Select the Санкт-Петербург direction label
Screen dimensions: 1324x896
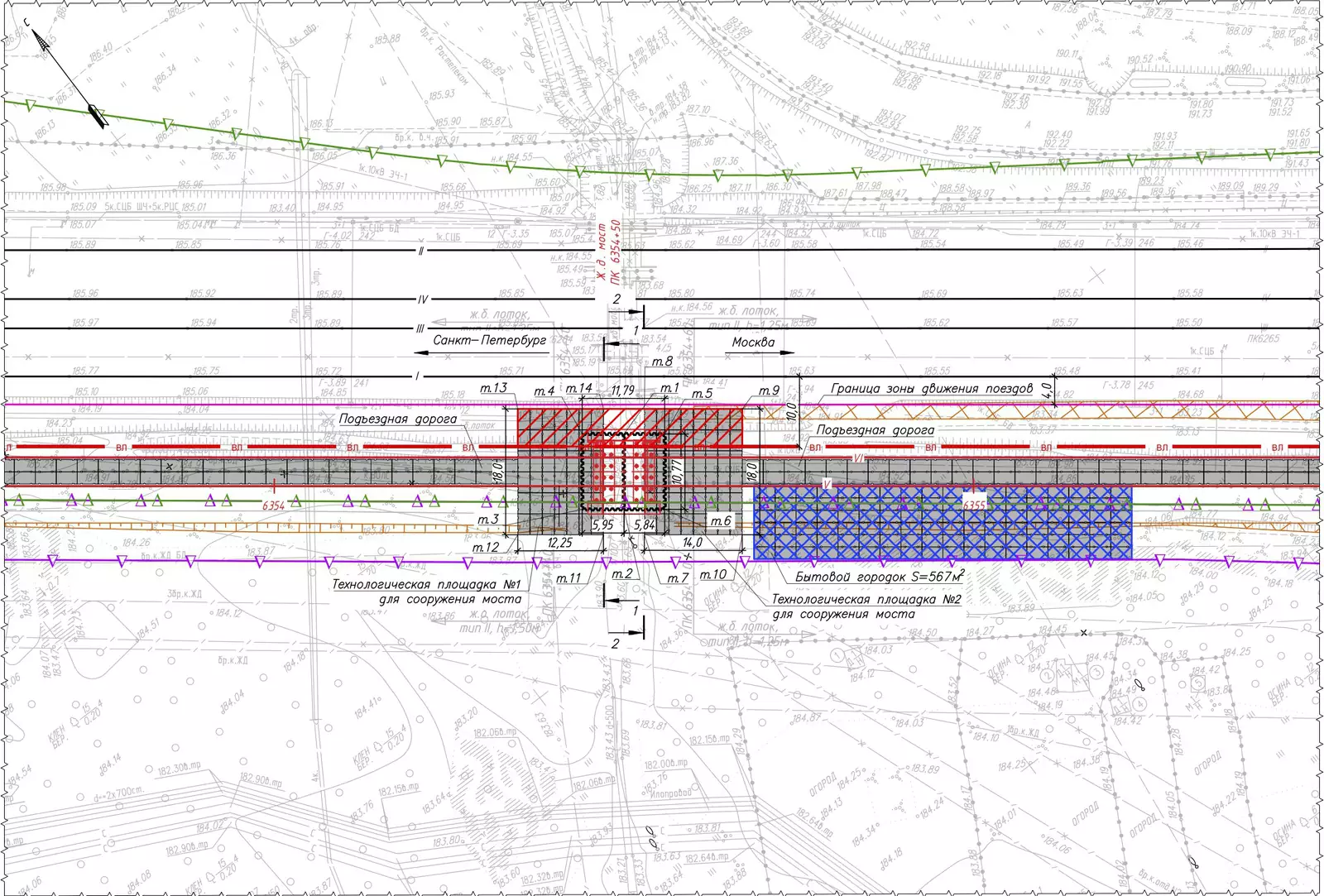[489, 340]
